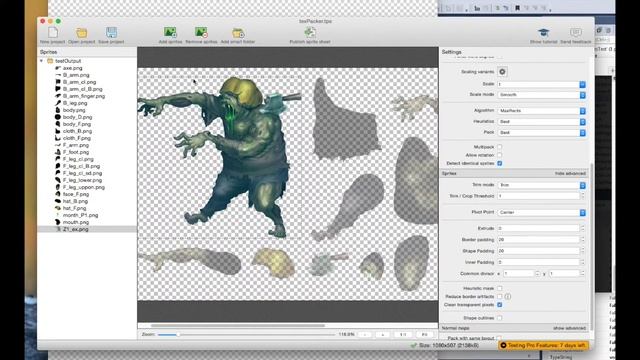The image size is (640, 360).
Task: Click the Send feedback icon
Action: (576, 32)
